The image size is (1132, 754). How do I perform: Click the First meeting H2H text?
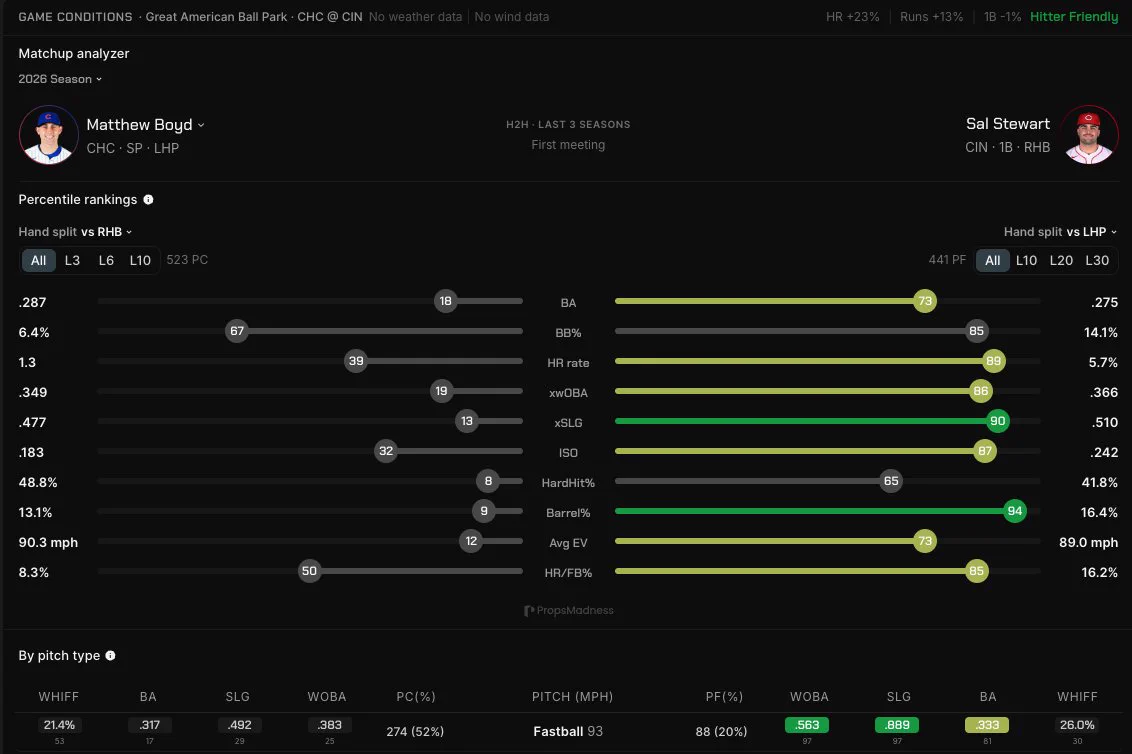[x=568, y=144]
